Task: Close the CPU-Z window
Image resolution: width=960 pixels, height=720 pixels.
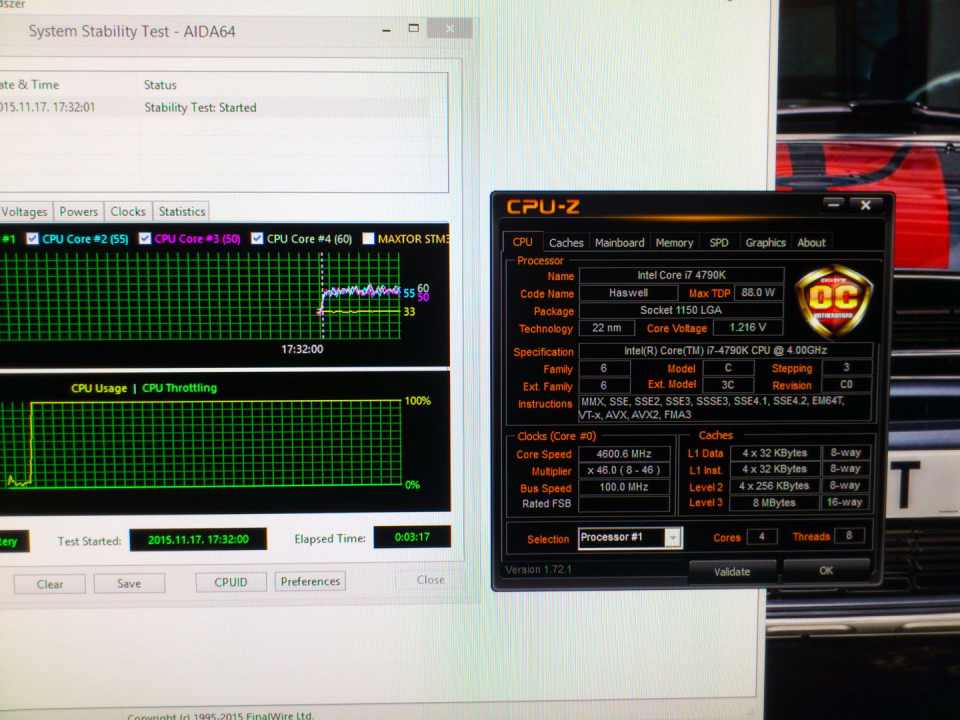Action: pos(866,205)
